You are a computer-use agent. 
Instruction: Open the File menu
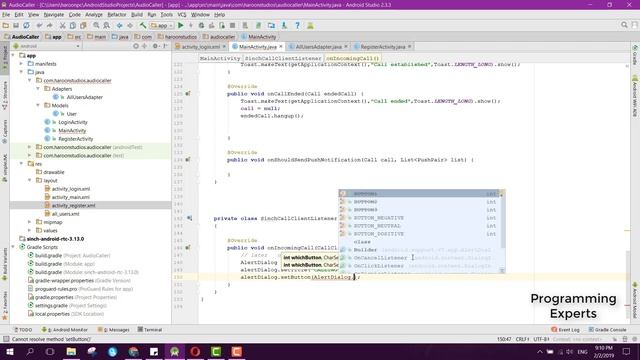pyautogui.click(x=6, y=15)
